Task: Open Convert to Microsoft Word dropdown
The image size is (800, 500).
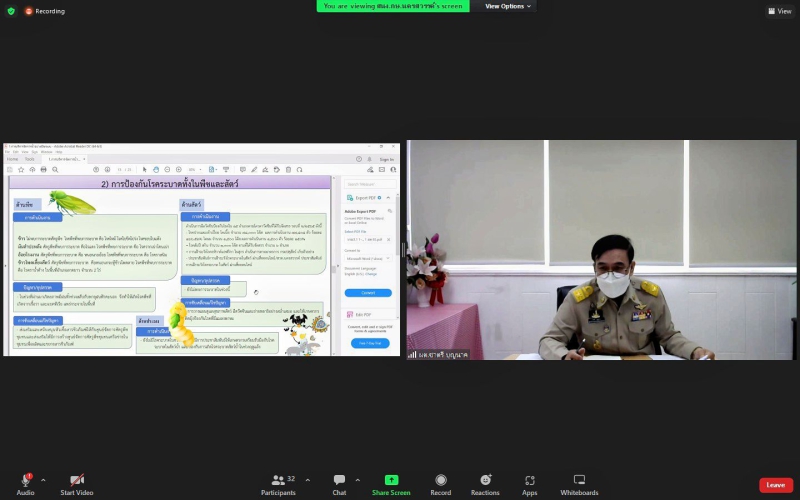Action: point(368,258)
